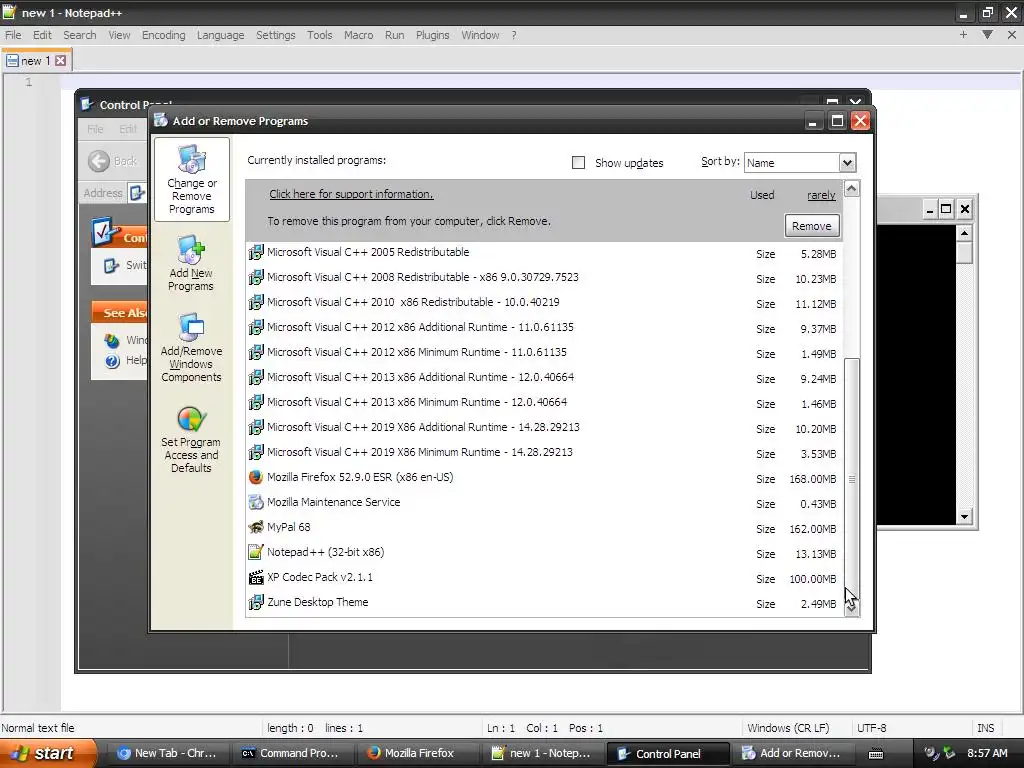Click the UTF-8 encoding status bar entry
The height and width of the screenshot is (768, 1024).
(871, 728)
